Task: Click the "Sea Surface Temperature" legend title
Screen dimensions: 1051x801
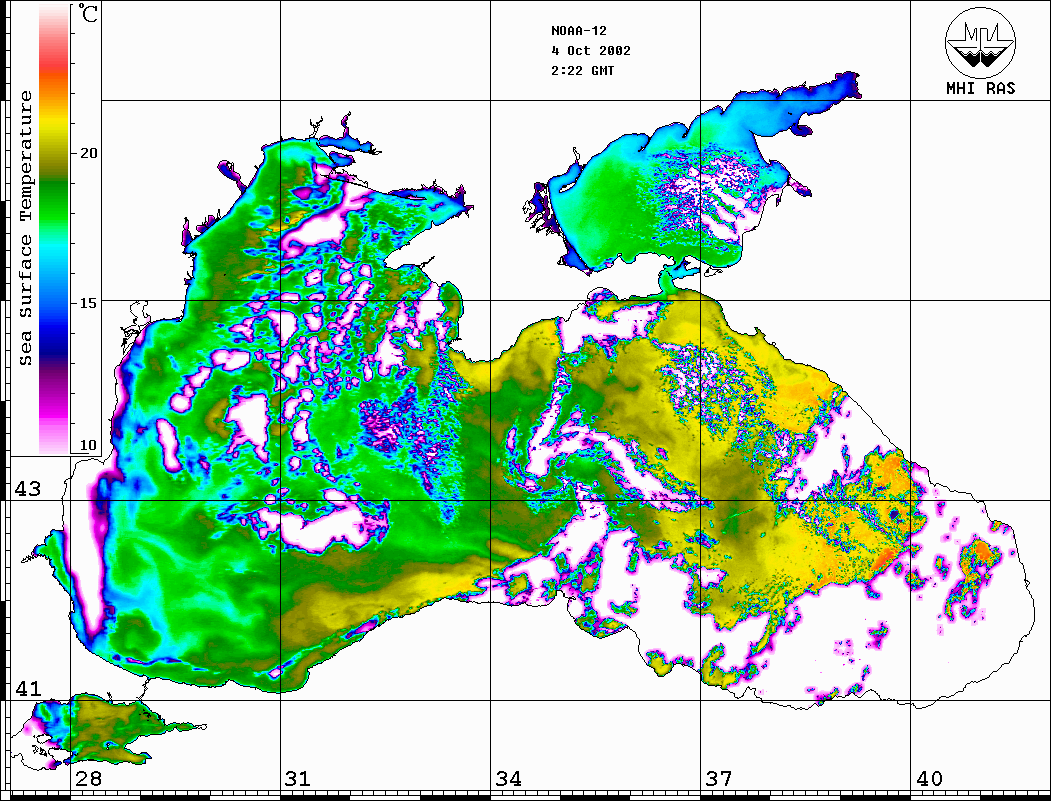Action: [25, 229]
